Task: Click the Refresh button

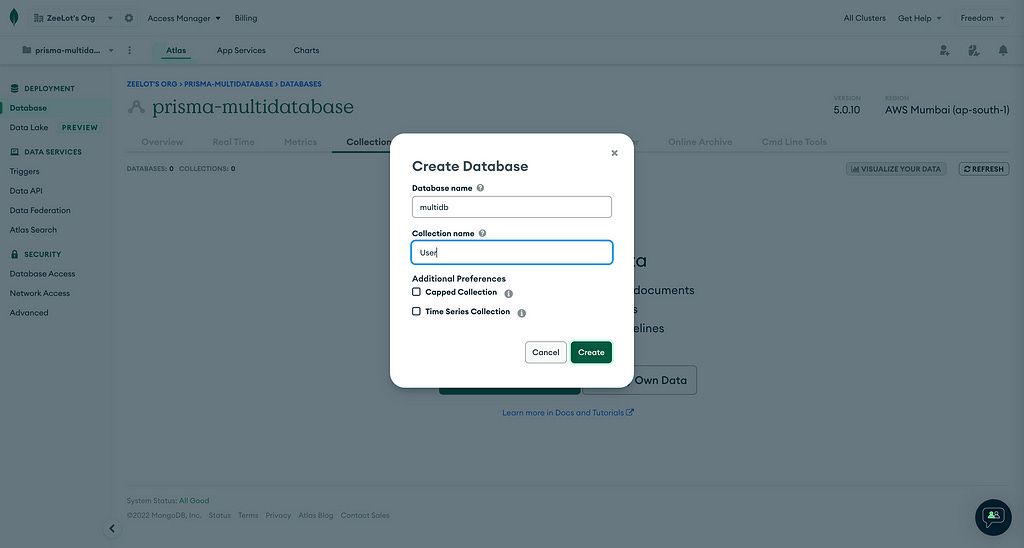Action: (x=984, y=169)
